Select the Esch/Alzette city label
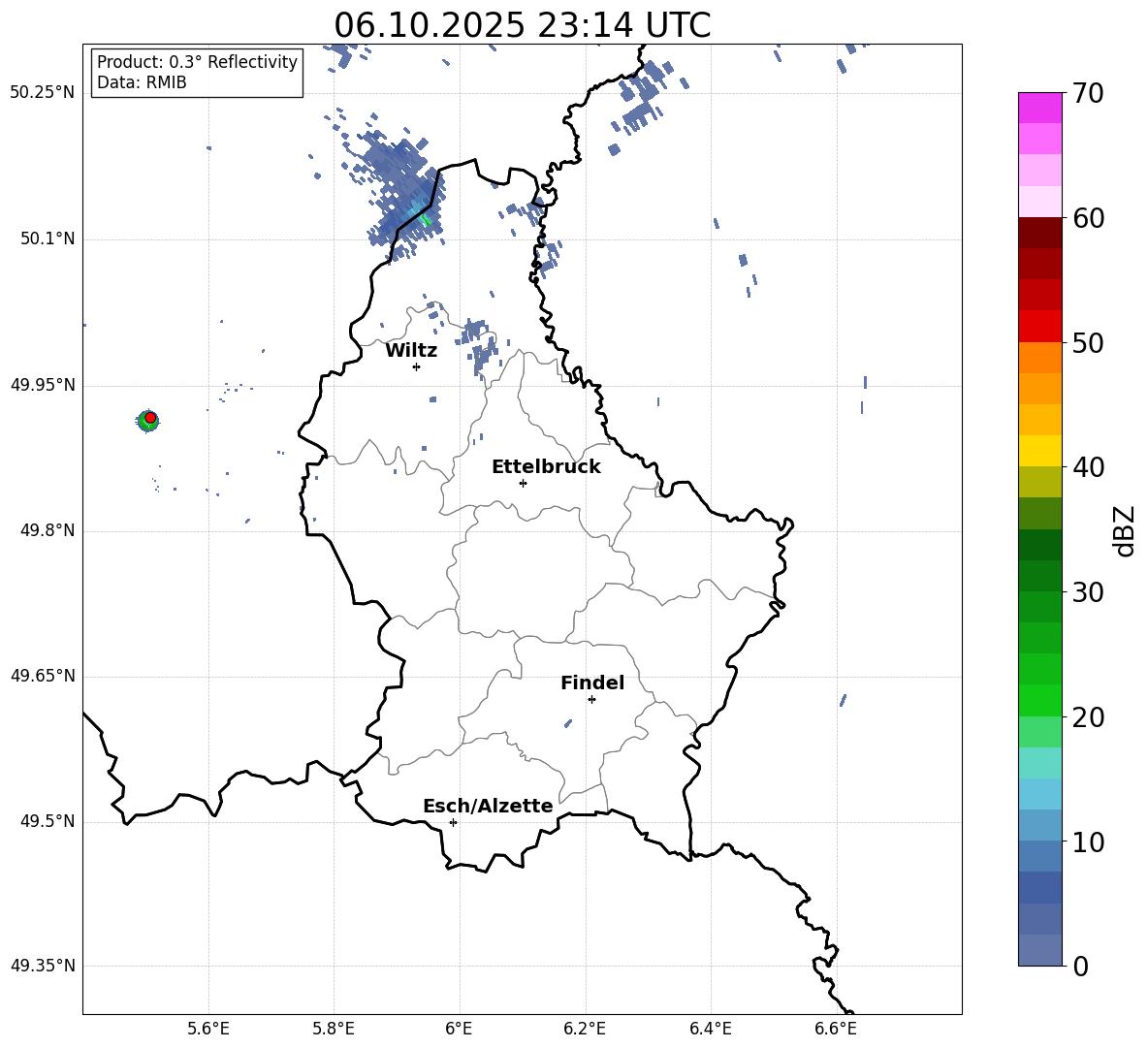 [x=488, y=806]
